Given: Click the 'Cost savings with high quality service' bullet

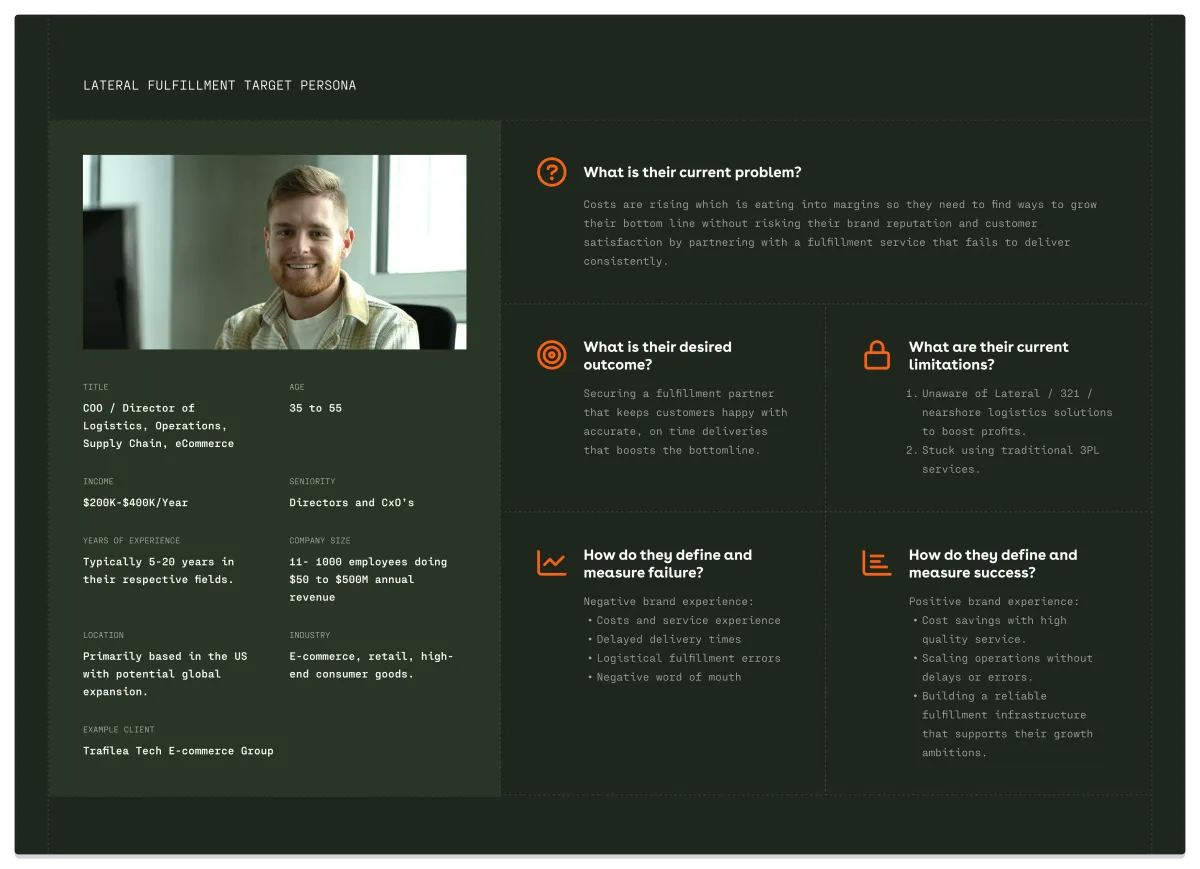Looking at the screenshot, I should [x=990, y=630].
